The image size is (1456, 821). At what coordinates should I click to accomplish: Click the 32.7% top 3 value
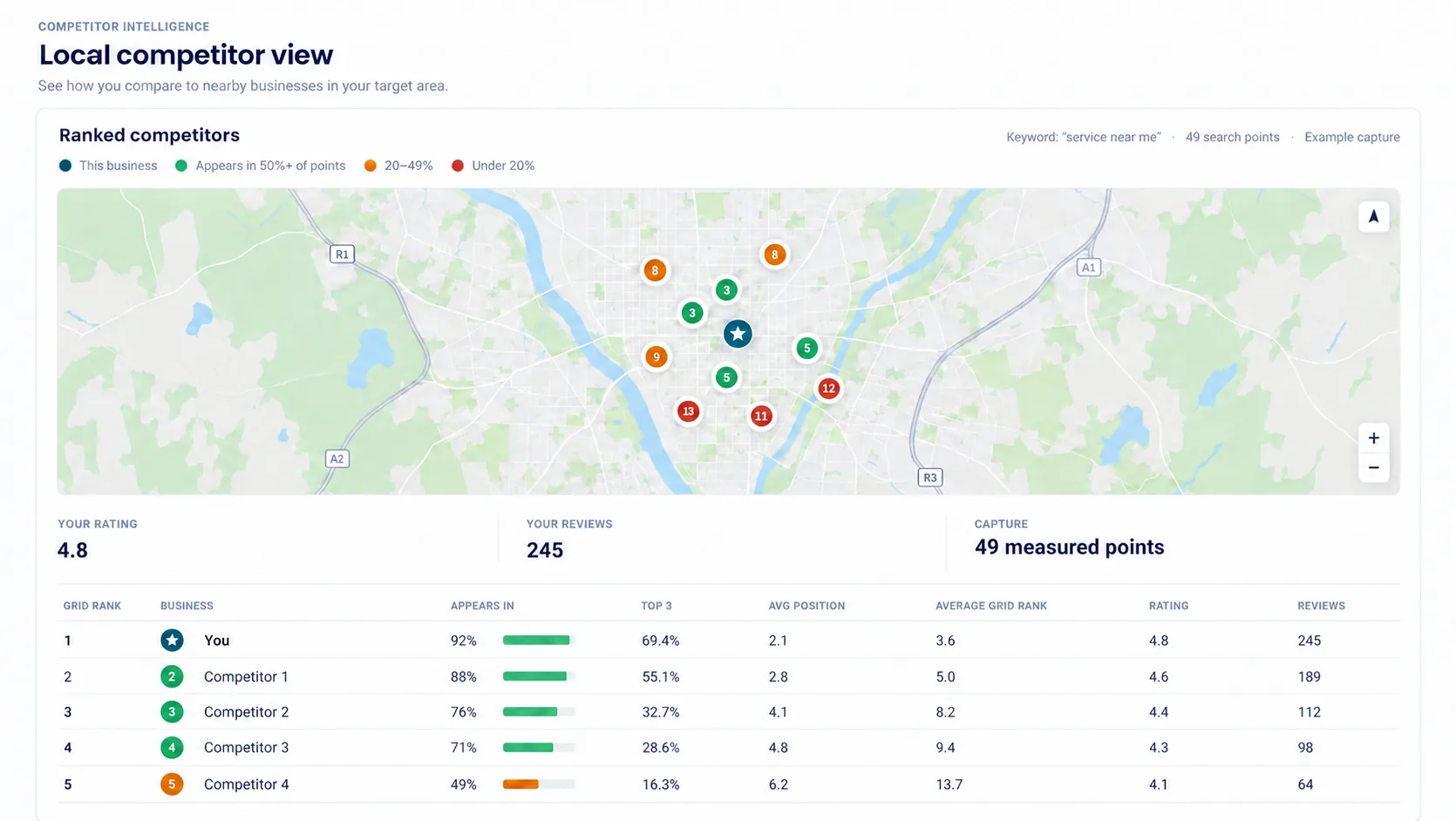pos(661,712)
